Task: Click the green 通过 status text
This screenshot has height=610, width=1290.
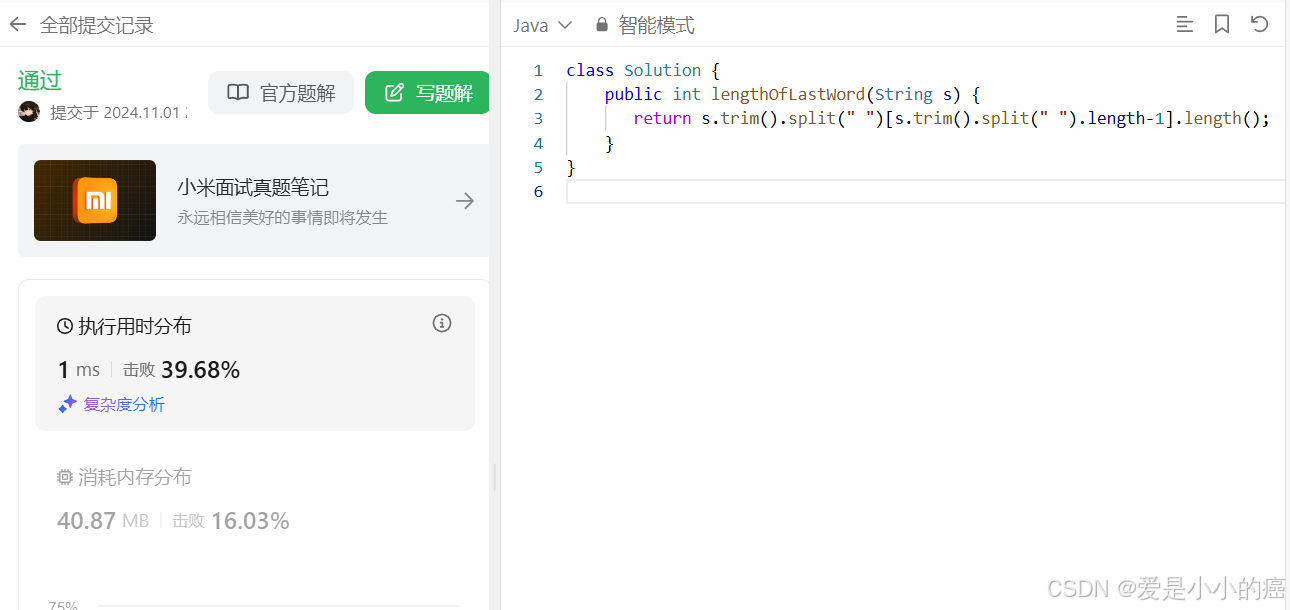Action: click(x=40, y=81)
